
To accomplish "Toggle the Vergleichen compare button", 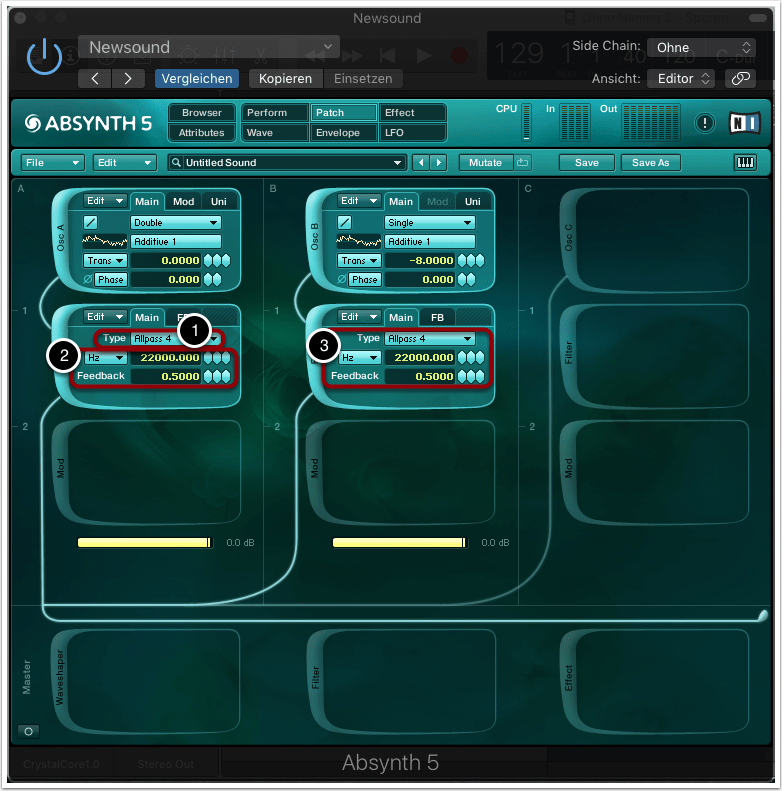I will pyautogui.click(x=197, y=79).
